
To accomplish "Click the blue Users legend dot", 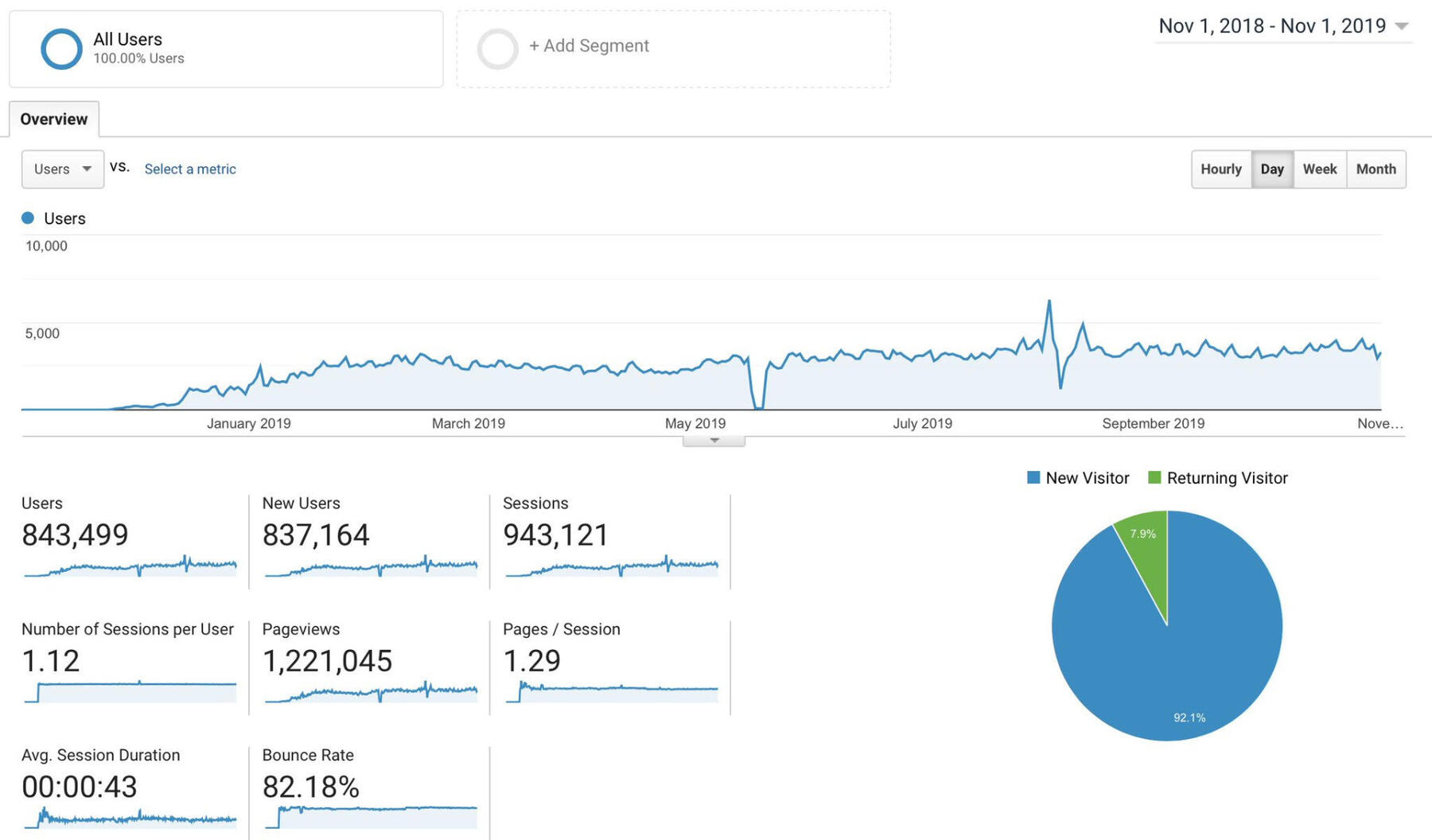I will [28, 218].
